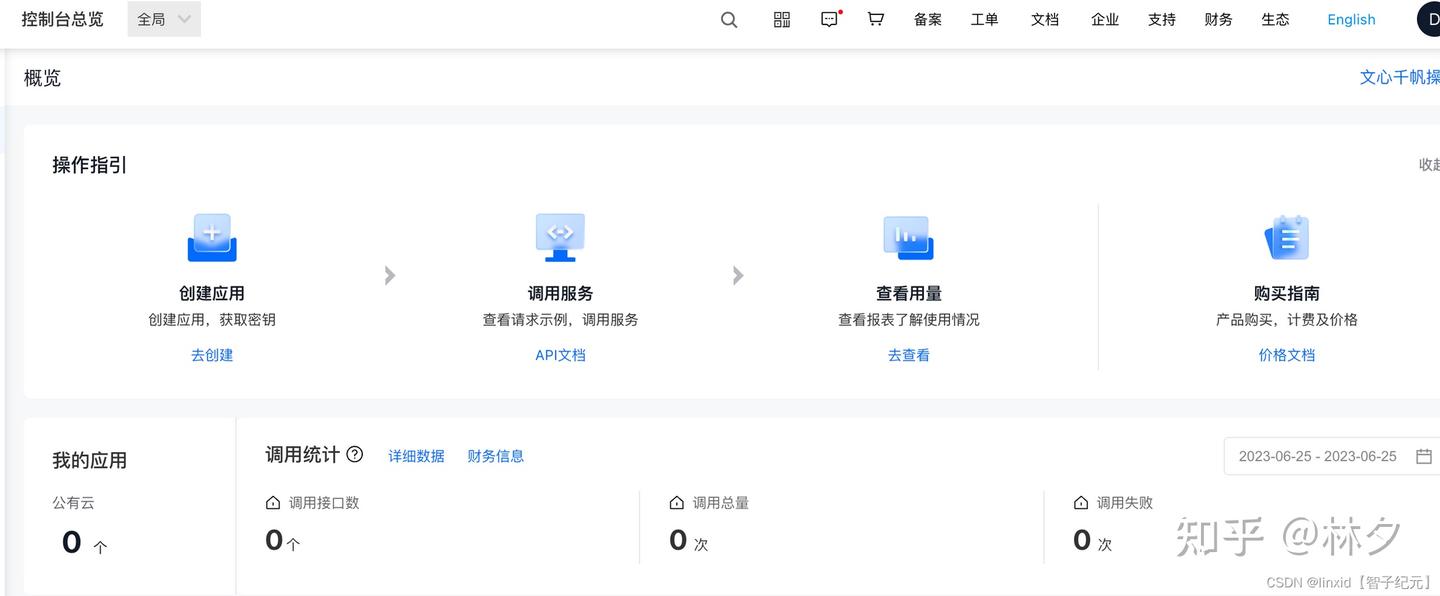
Task: Click the arrow chevron after 创建应用
Action: click(x=389, y=275)
